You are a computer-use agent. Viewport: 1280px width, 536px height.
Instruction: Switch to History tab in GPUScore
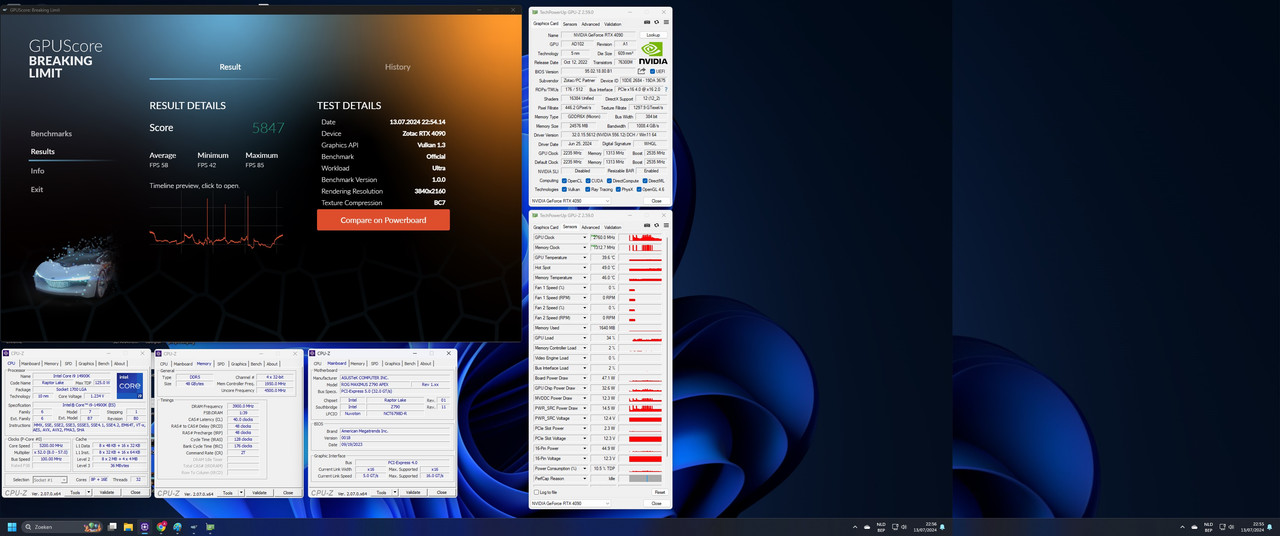coord(397,67)
